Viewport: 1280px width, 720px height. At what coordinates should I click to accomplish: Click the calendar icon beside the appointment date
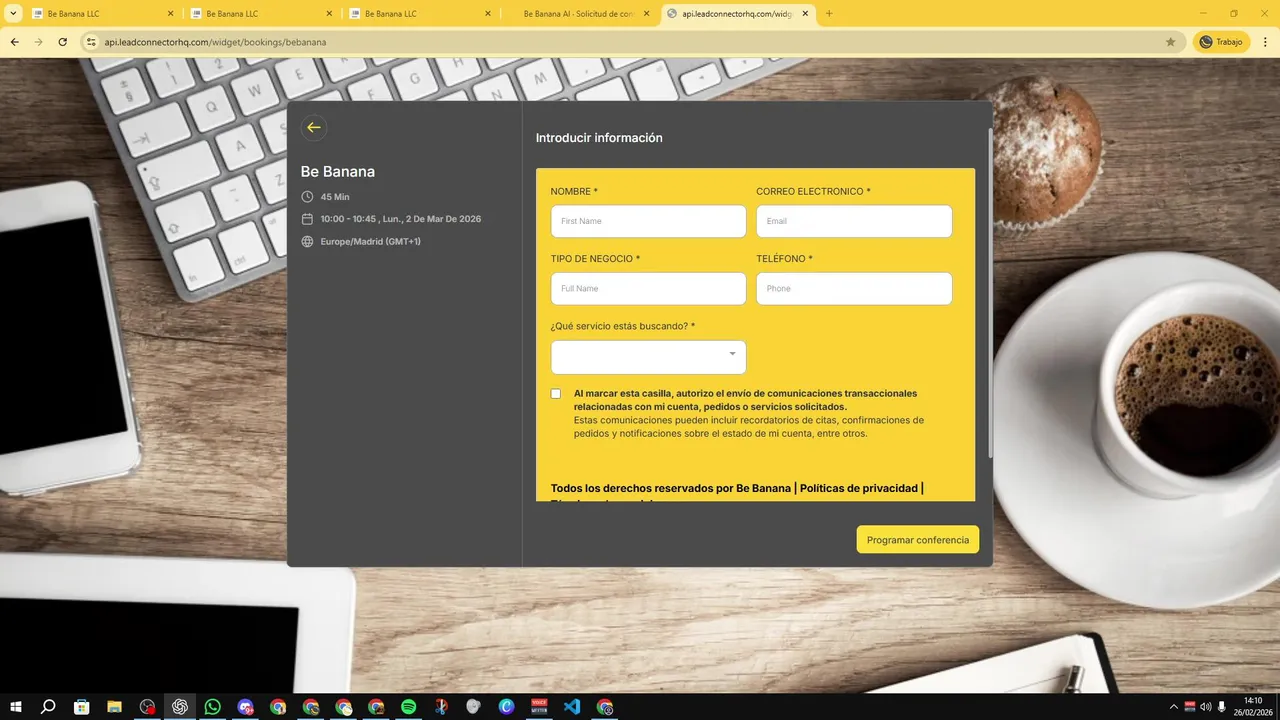[307, 219]
